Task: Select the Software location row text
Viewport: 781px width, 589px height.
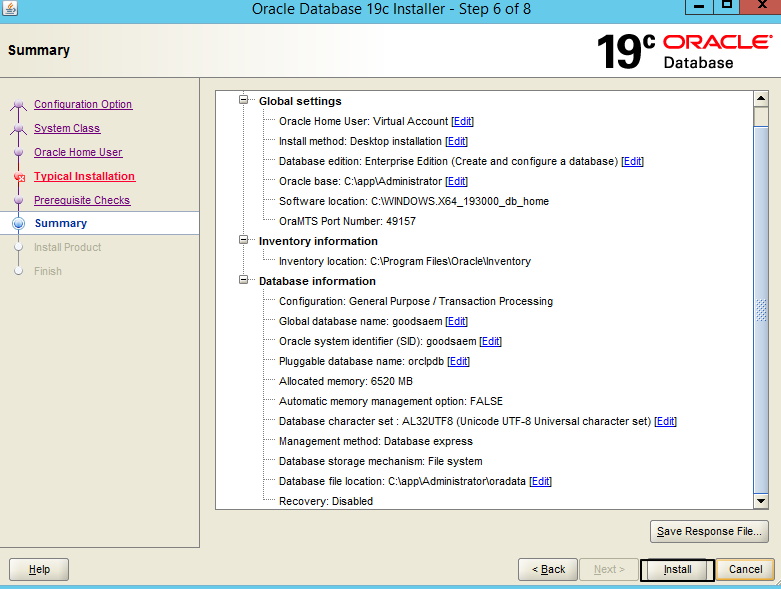Action: [414, 201]
